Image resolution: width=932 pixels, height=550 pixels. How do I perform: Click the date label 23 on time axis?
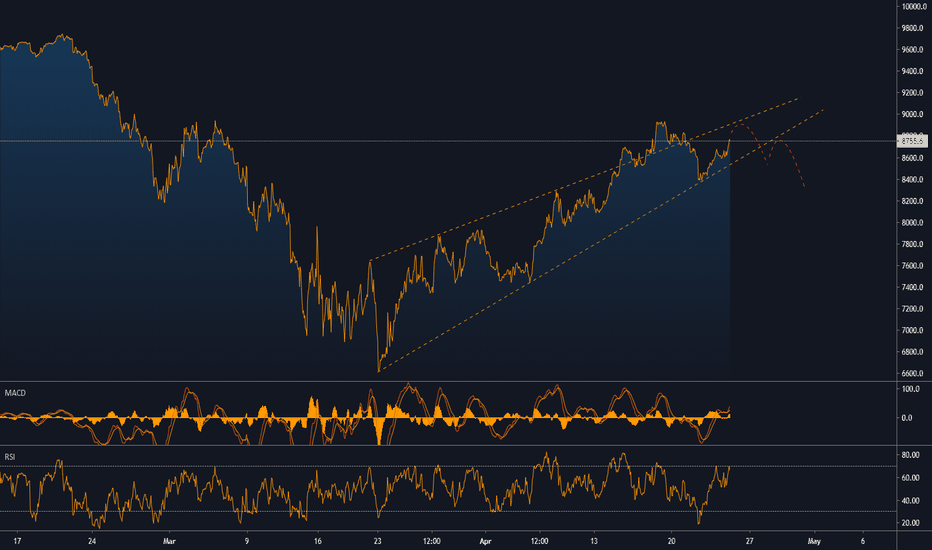point(377,541)
